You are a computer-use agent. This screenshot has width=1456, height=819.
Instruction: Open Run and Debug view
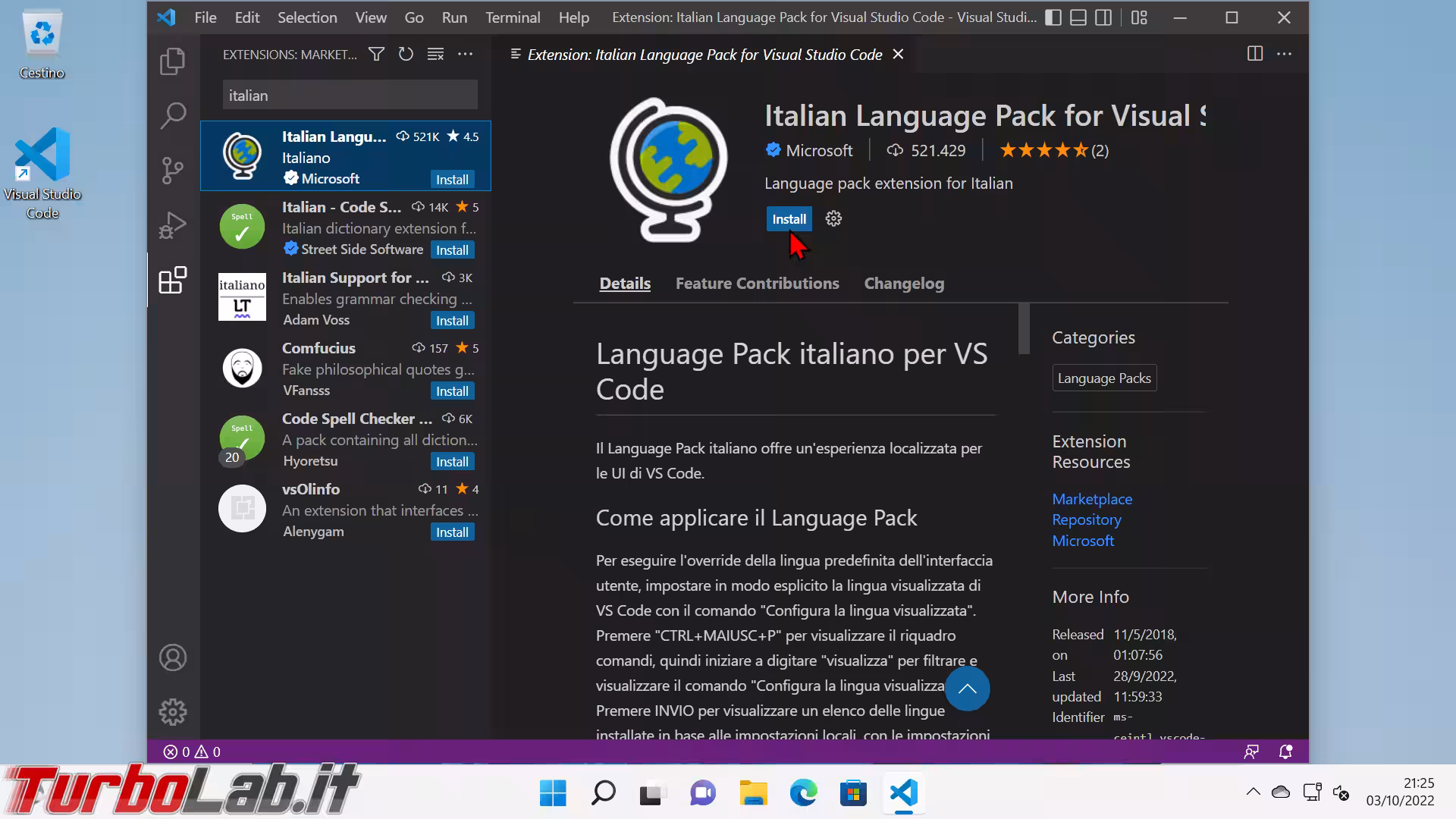click(x=172, y=225)
